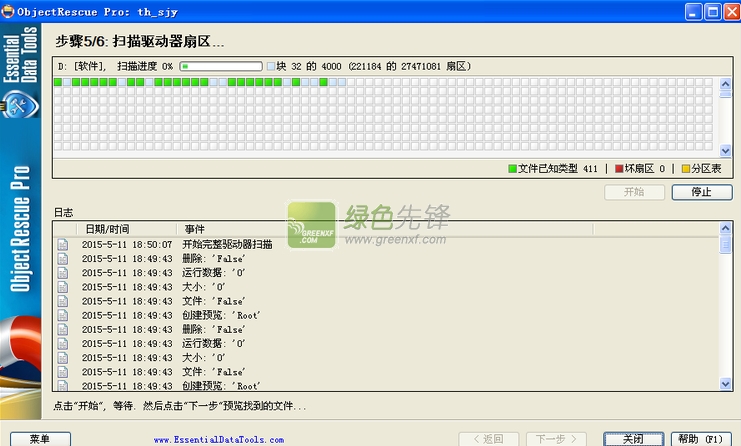This screenshot has width=741, height=446.
Task: Click icon beside first 文件: 'False' row
Action: click(63, 301)
